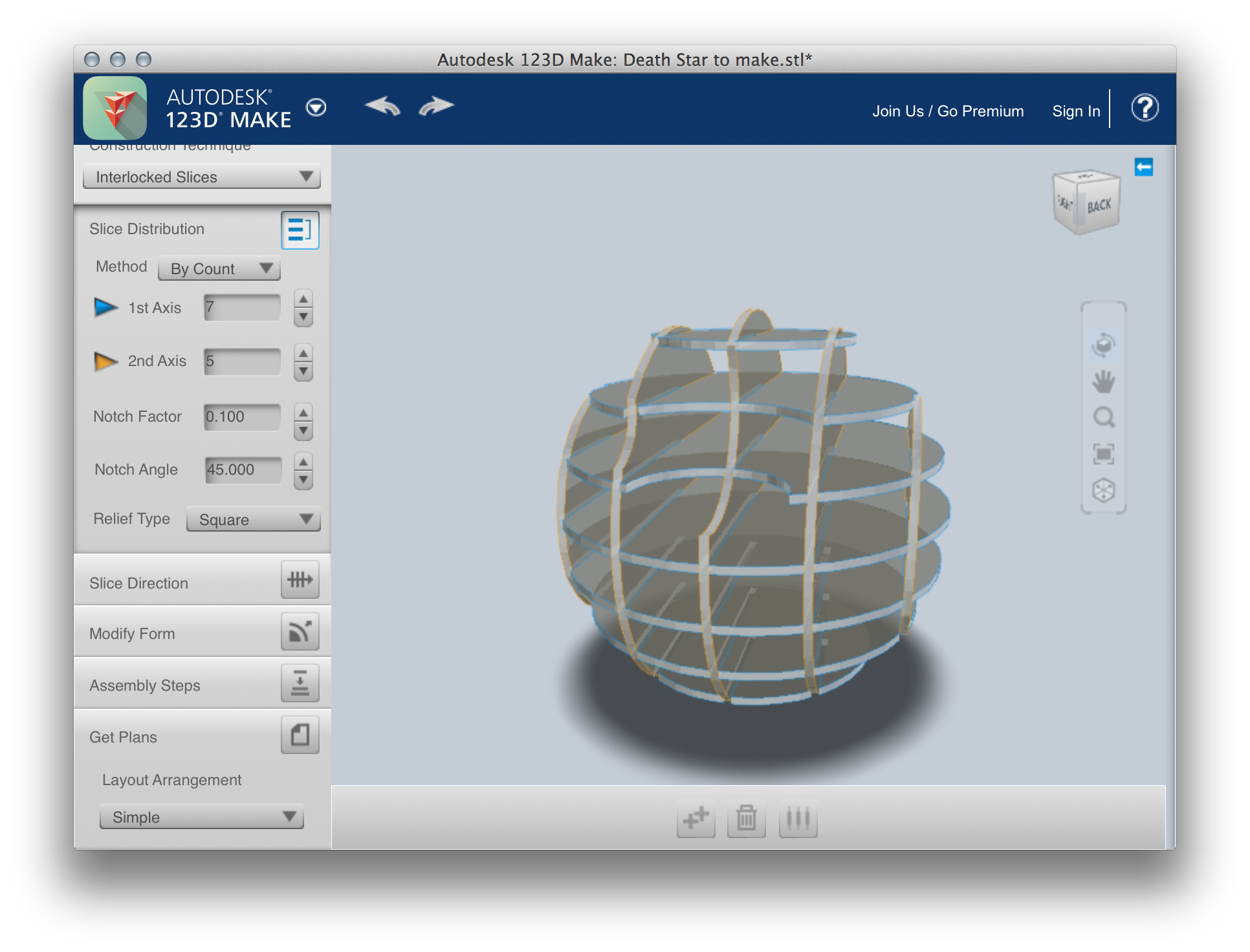The image size is (1250, 952).
Task: Open the Square relief type dropdown
Action: [x=253, y=519]
